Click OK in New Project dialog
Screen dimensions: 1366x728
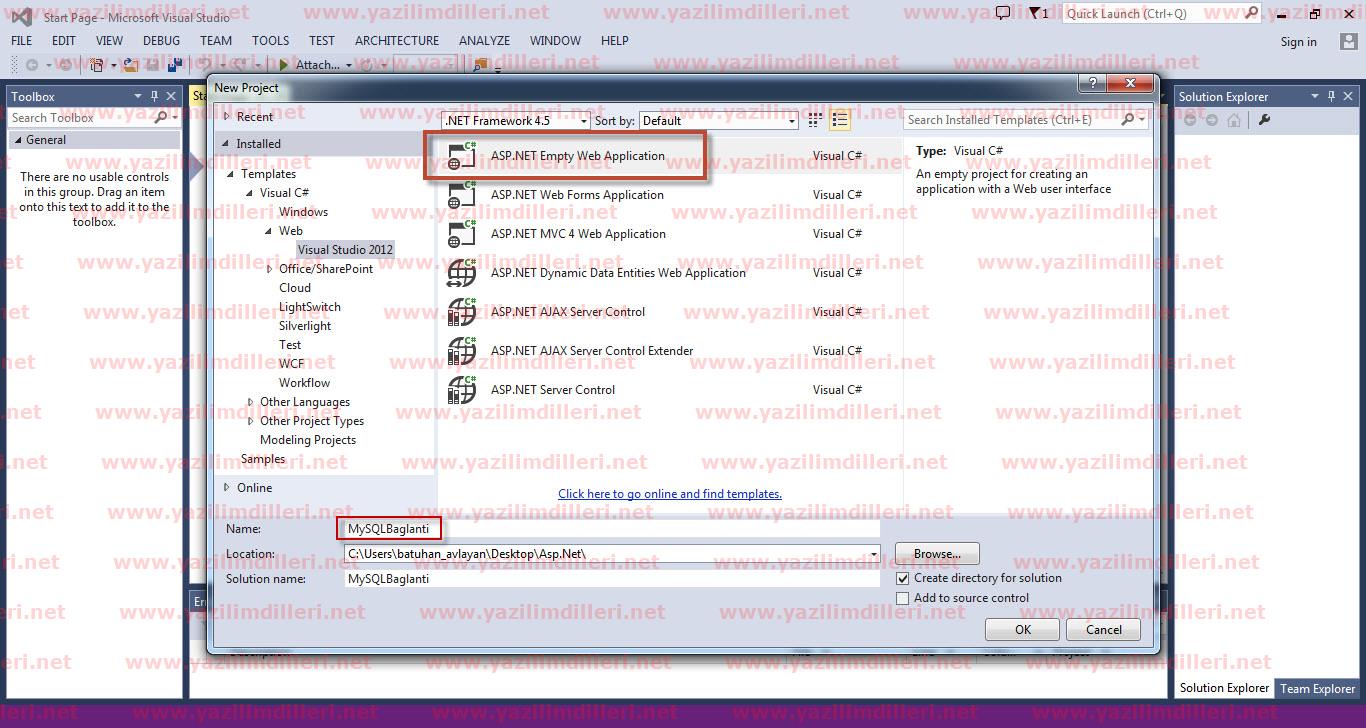pyautogui.click(x=1022, y=630)
